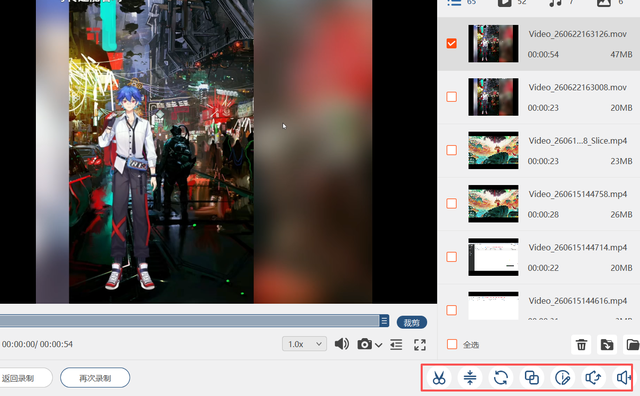The image size is (640, 396).
Task: Switch to the video files tab
Action: [x=504, y=2]
